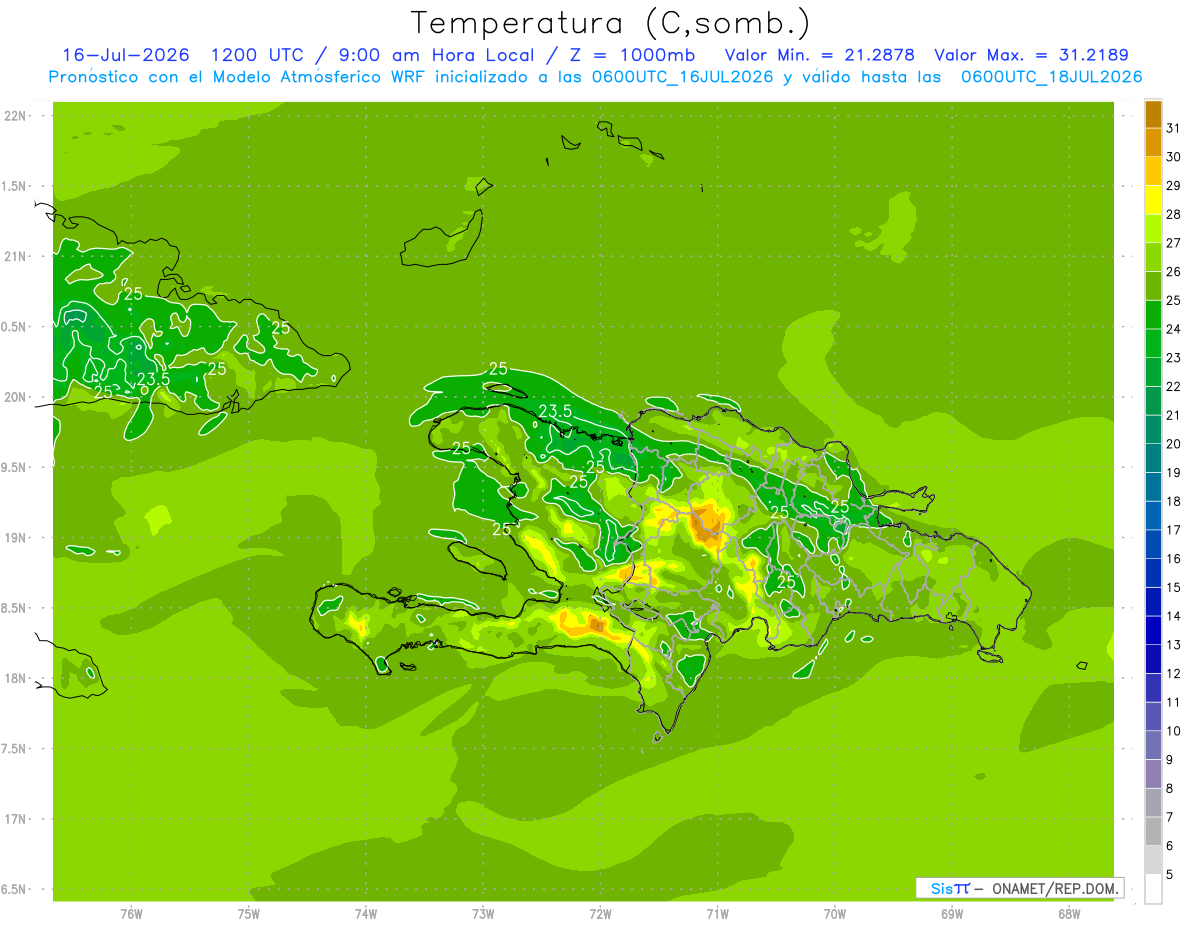1200x927 pixels.
Task: Click the "75W" longitude label
Action: point(249,913)
